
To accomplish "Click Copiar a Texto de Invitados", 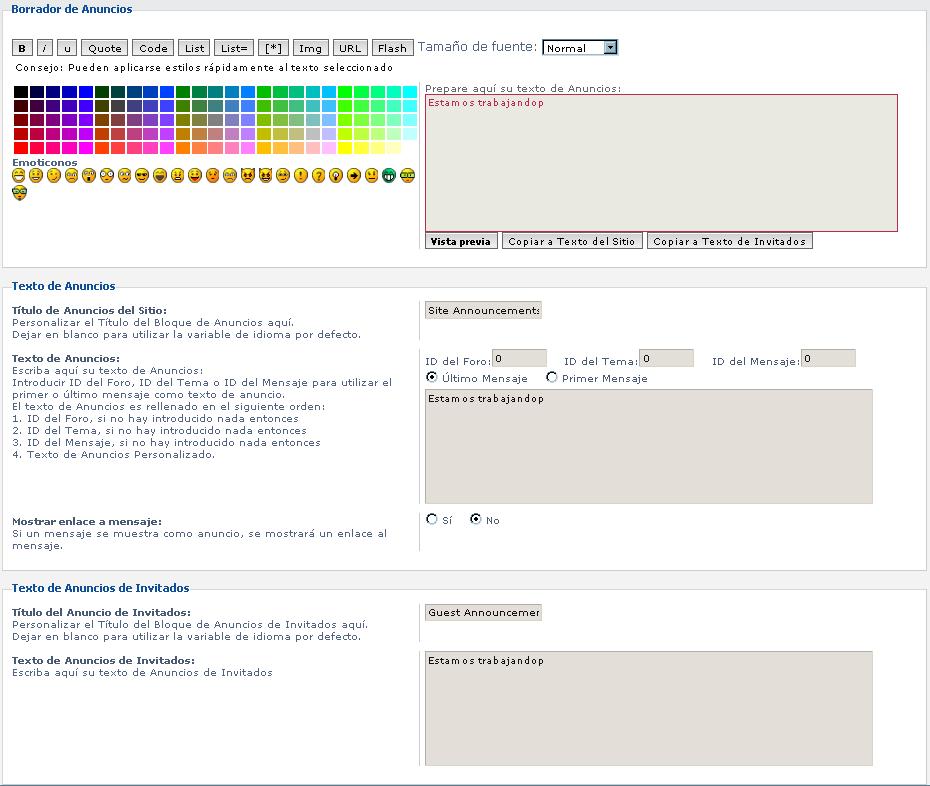I will tap(729, 241).
